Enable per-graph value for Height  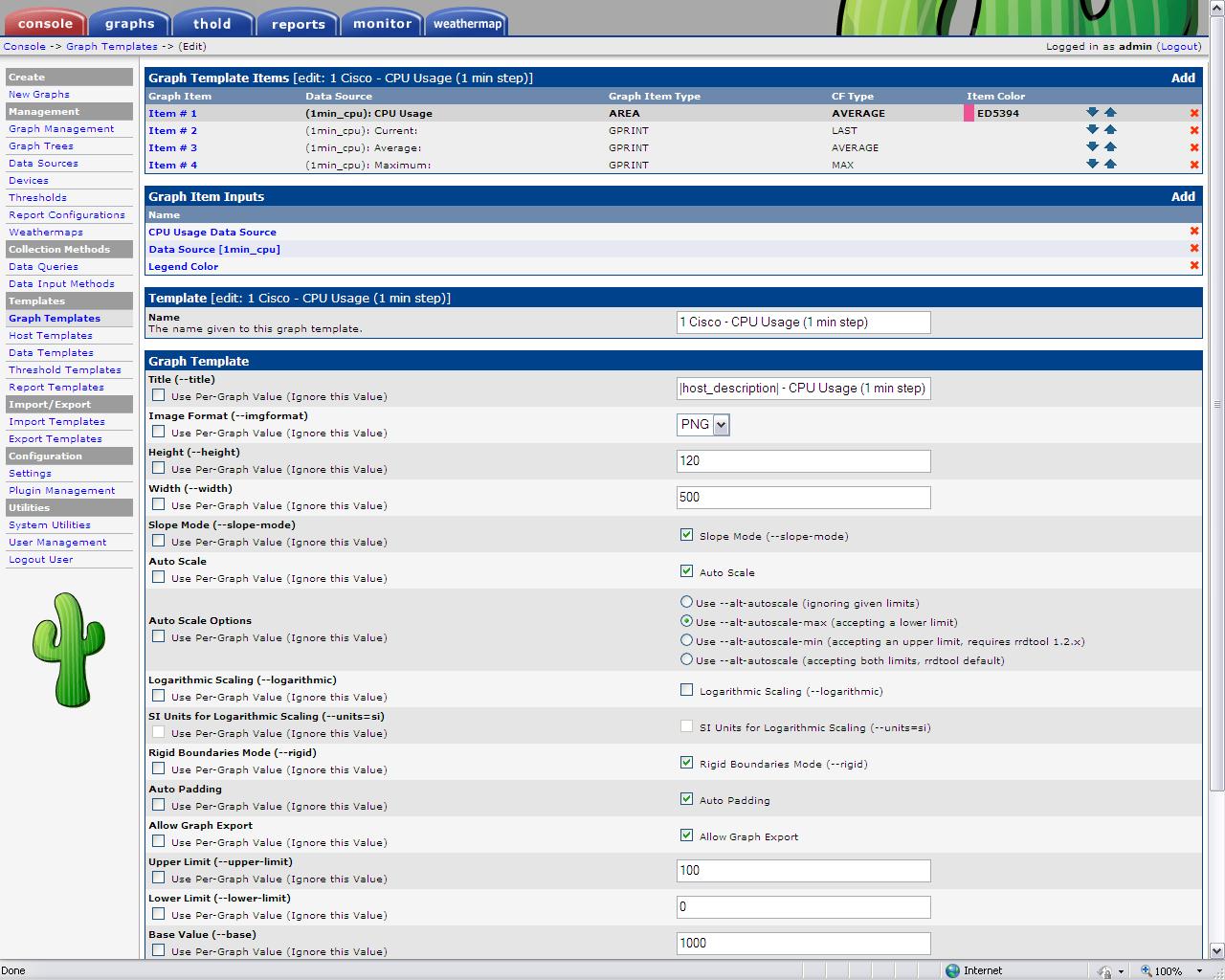pos(159,468)
